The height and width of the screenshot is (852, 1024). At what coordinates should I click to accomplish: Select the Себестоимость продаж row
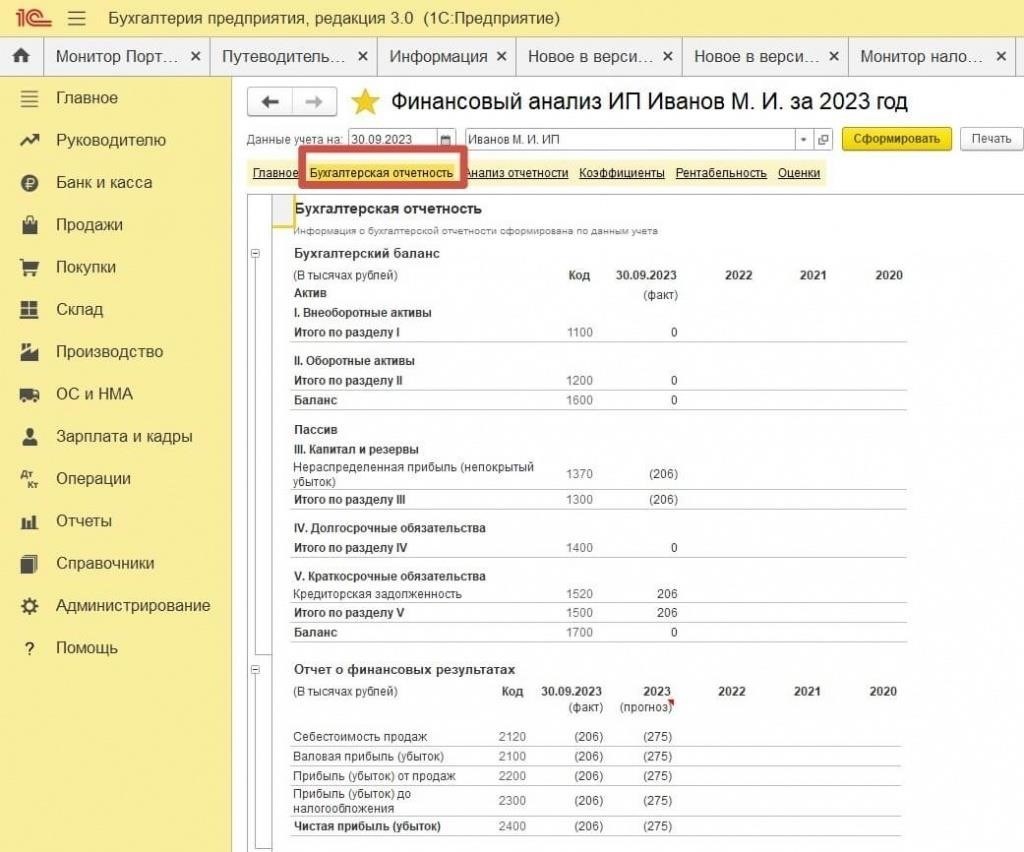[596, 737]
